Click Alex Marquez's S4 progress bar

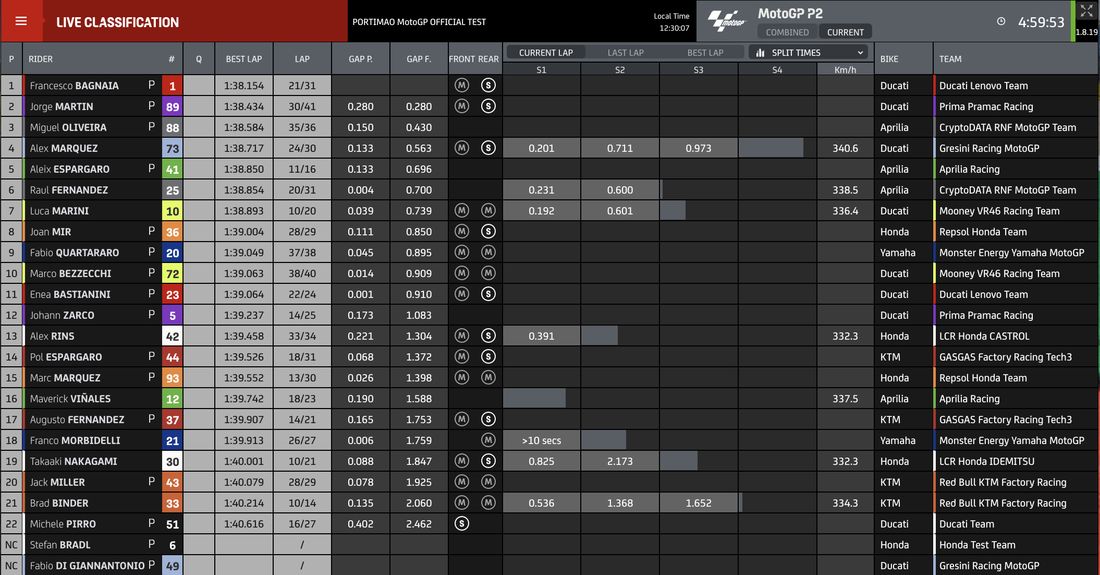coord(771,148)
